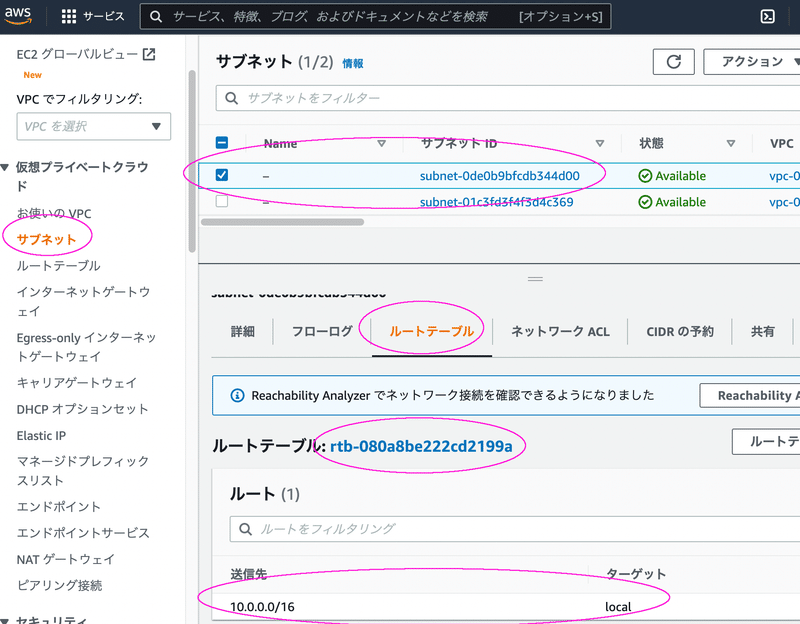The height and width of the screenshot is (624, 800).
Task: Sort by status column arrow
Action: pyautogui.click(x=731, y=143)
